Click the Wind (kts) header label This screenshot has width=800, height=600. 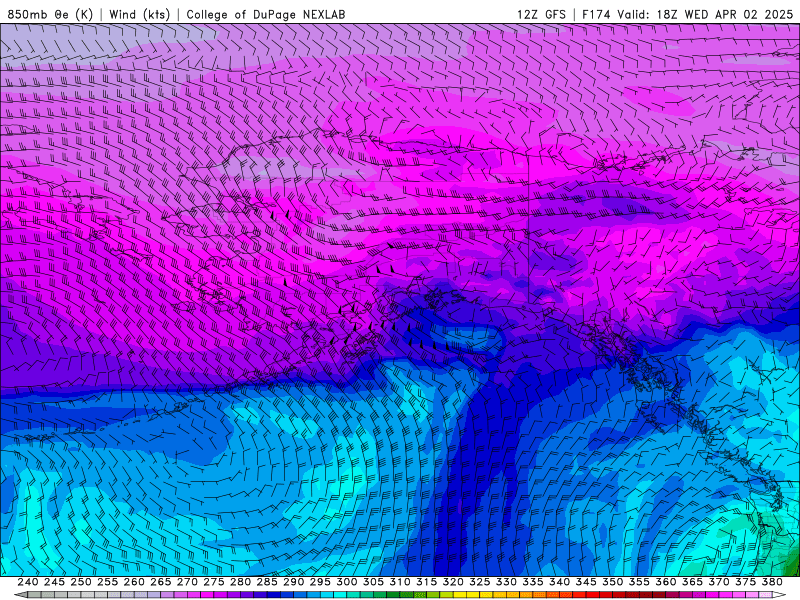(x=140, y=14)
